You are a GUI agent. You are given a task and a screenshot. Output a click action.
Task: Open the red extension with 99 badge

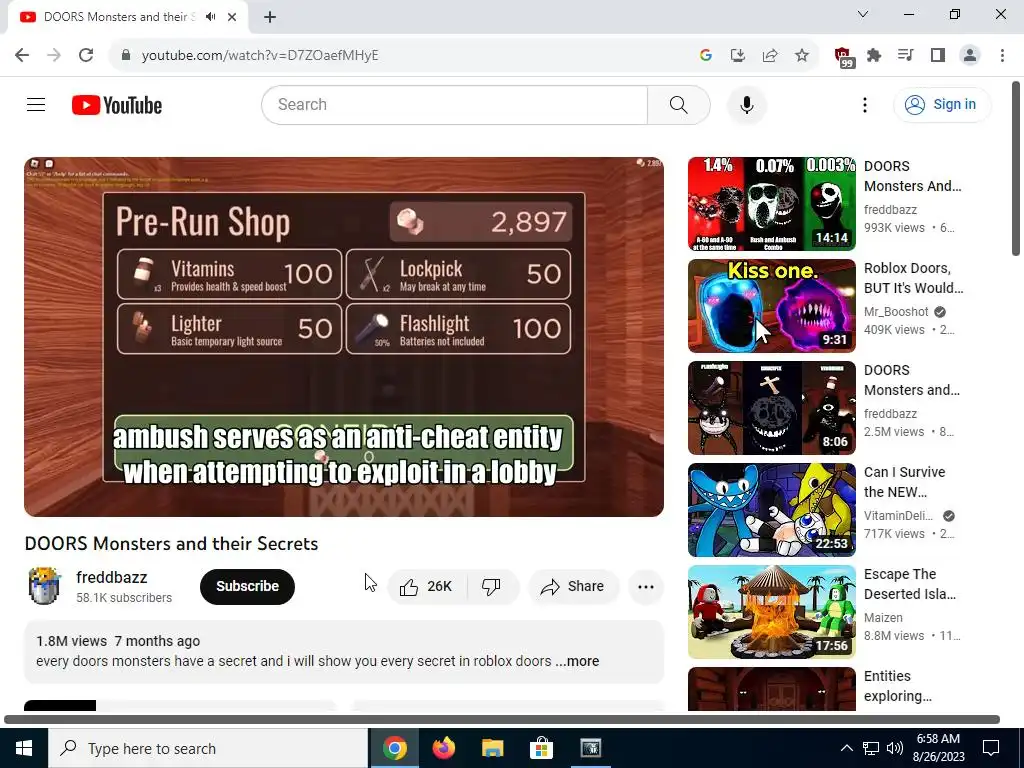(842, 56)
